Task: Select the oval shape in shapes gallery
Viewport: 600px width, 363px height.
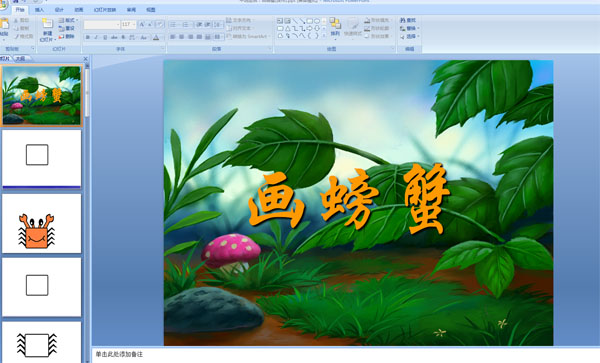Action: click(x=317, y=21)
